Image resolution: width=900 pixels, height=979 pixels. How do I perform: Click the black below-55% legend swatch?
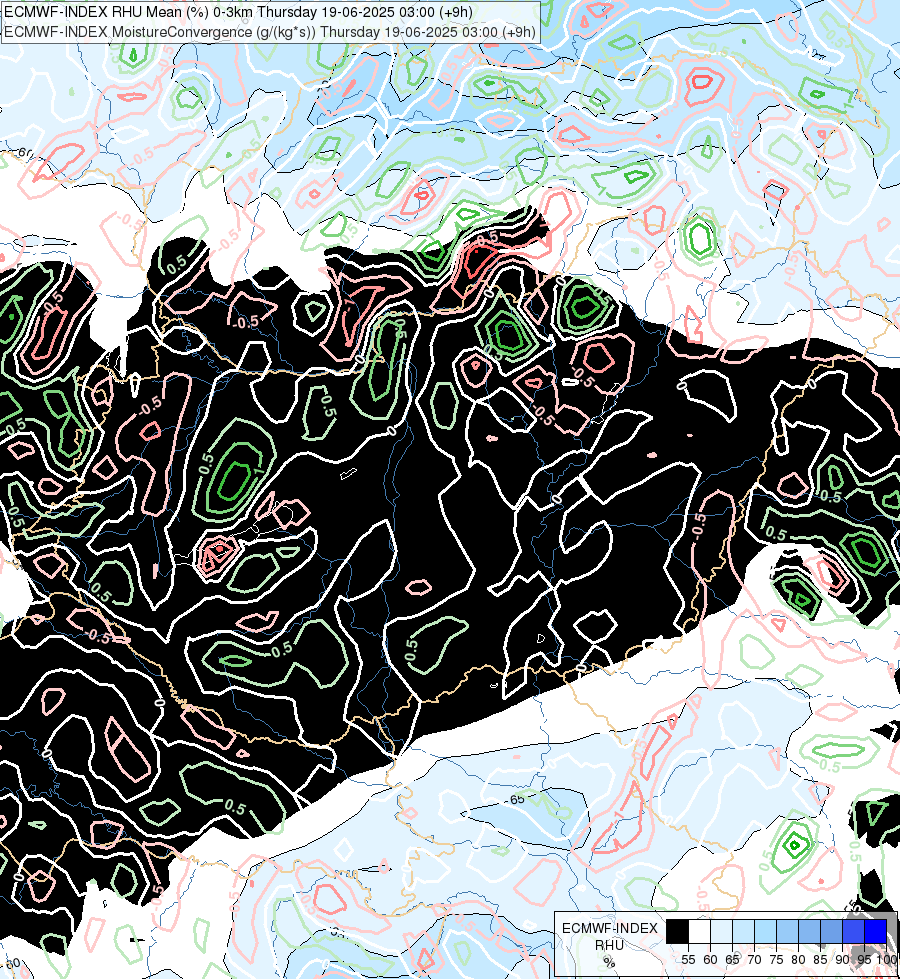pyautogui.click(x=678, y=932)
